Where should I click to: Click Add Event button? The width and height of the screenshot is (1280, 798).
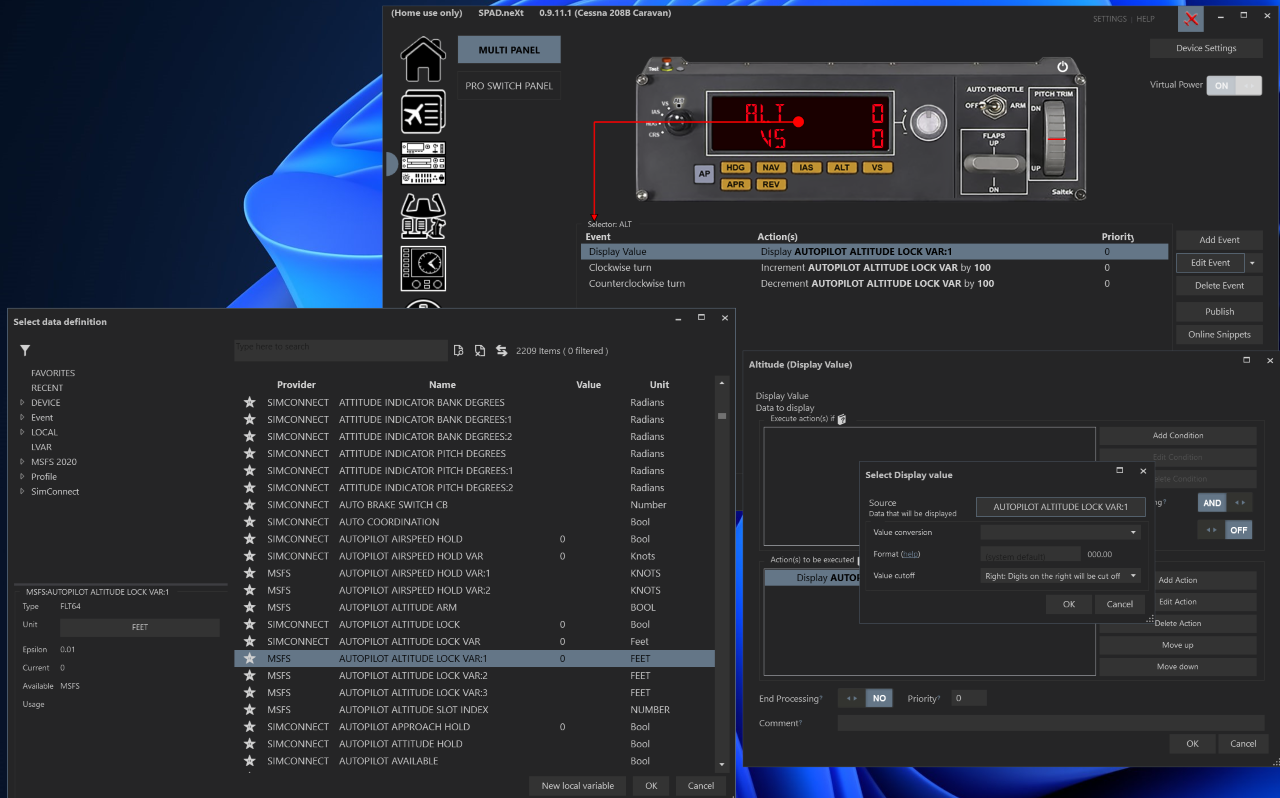(x=1219, y=240)
